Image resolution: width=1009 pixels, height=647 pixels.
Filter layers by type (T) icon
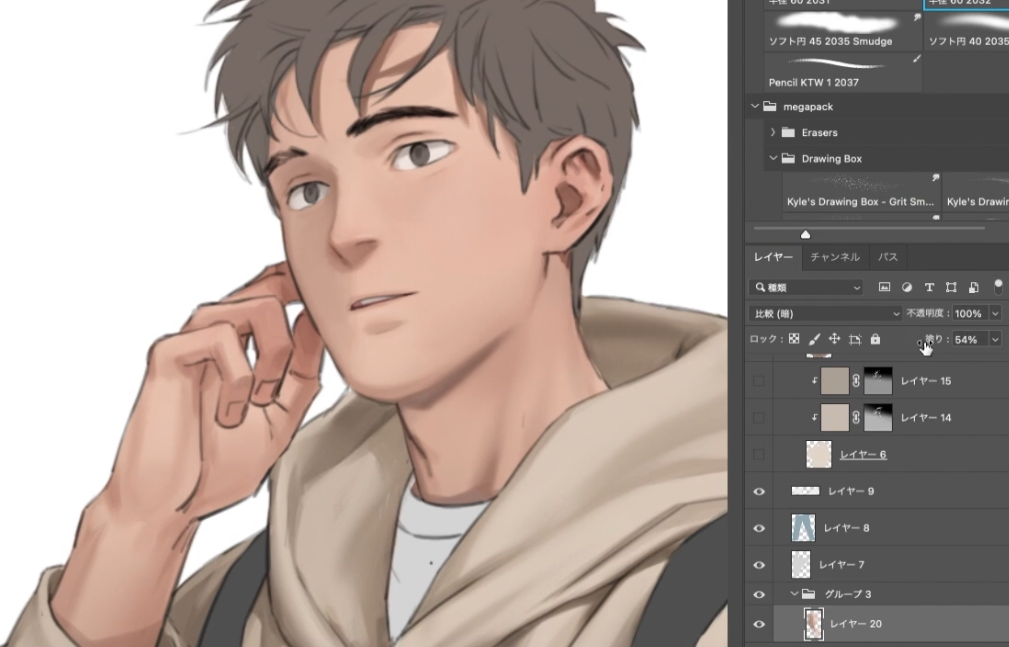click(929, 287)
